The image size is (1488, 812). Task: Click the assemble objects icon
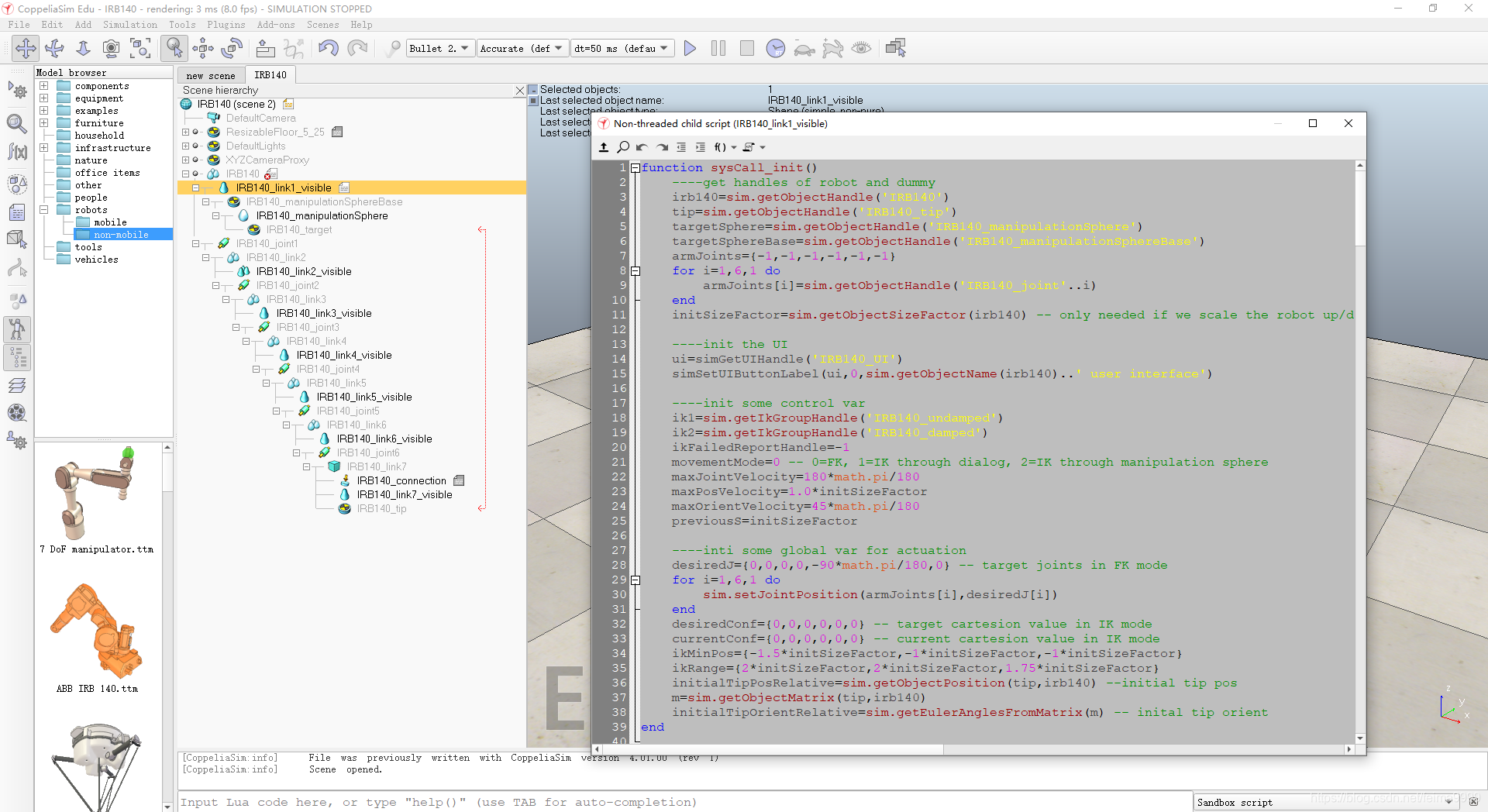click(x=266, y=48)
